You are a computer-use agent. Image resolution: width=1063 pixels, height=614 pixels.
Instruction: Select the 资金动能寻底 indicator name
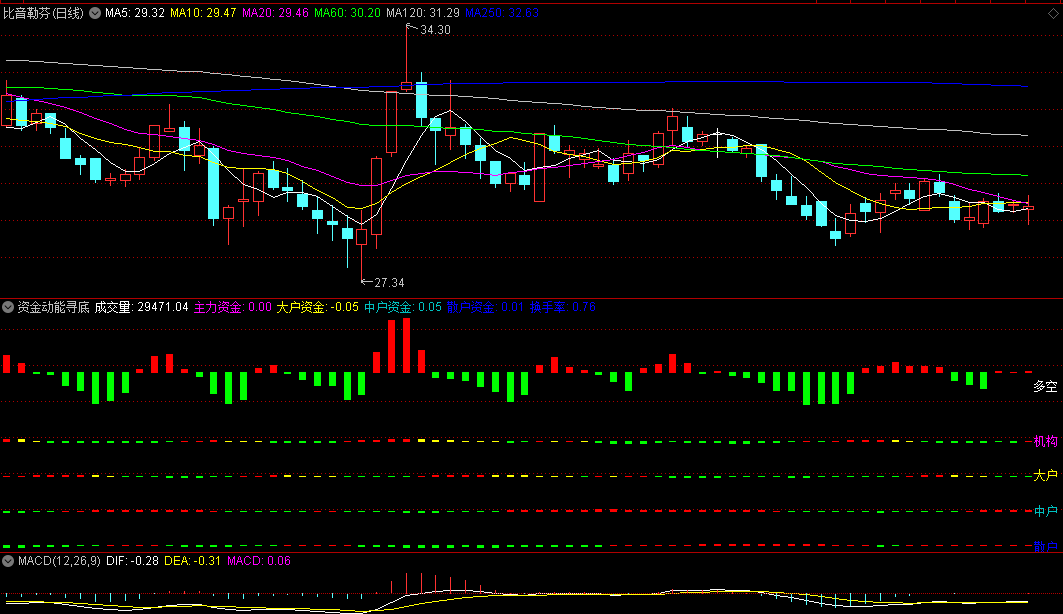[x=54, y=307]
